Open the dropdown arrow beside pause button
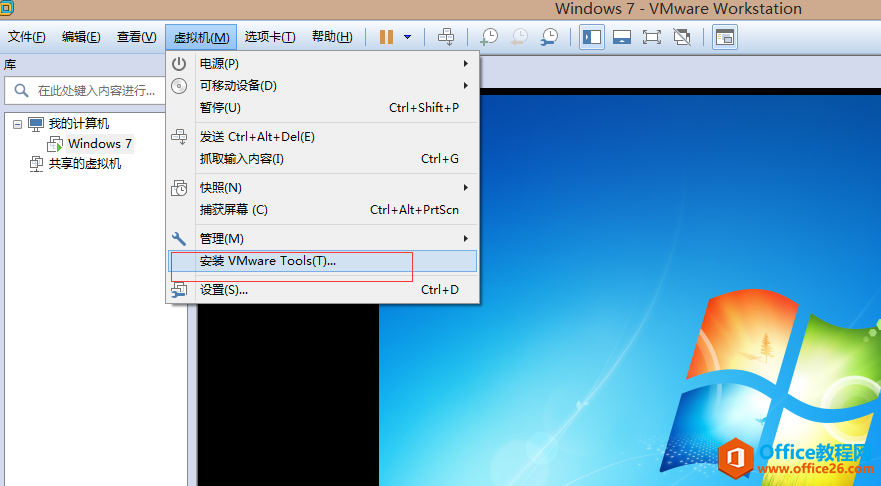 pos(407,37)
